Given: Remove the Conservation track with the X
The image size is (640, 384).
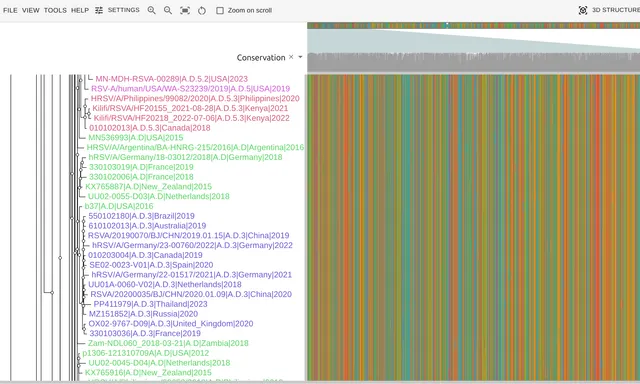Looking at the screenshot, I should (x=291, y=57).
